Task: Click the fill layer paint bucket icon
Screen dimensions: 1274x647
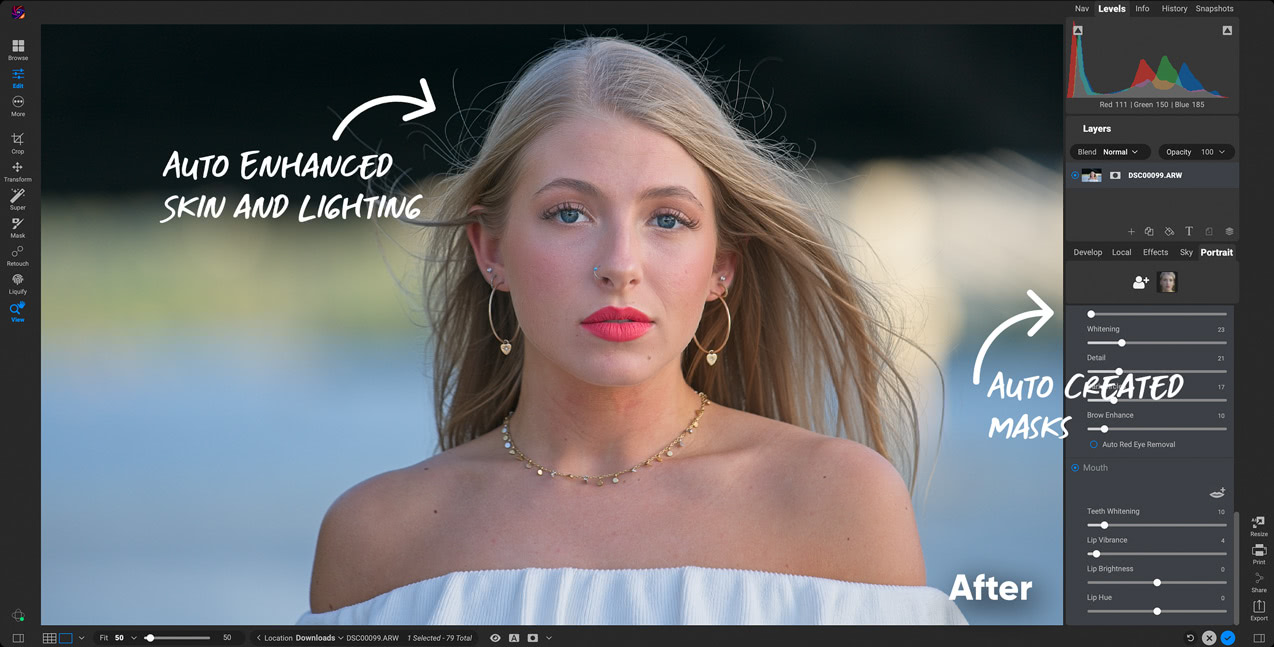Action: [1169, 232]
